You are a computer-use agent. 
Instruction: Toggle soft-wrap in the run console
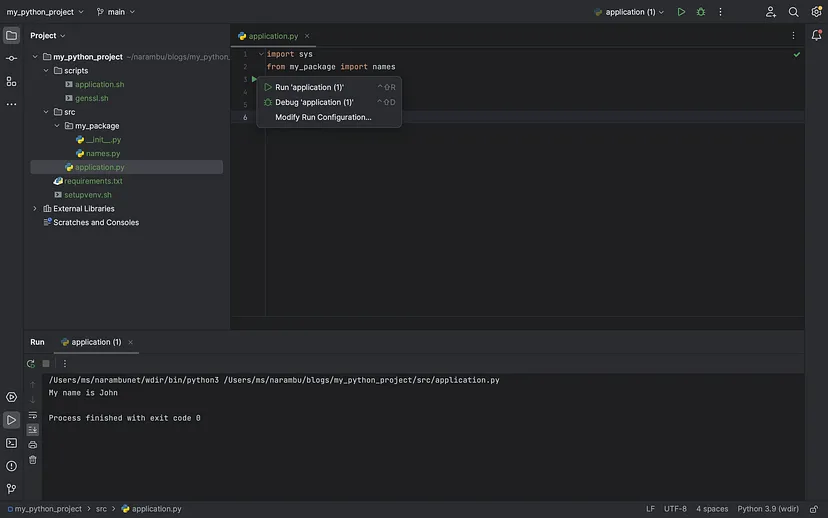pyautogui.click(x=33, y=415)
